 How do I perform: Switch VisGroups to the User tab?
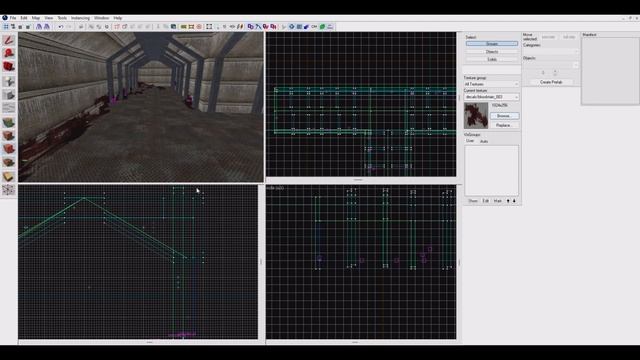(470, 141)
